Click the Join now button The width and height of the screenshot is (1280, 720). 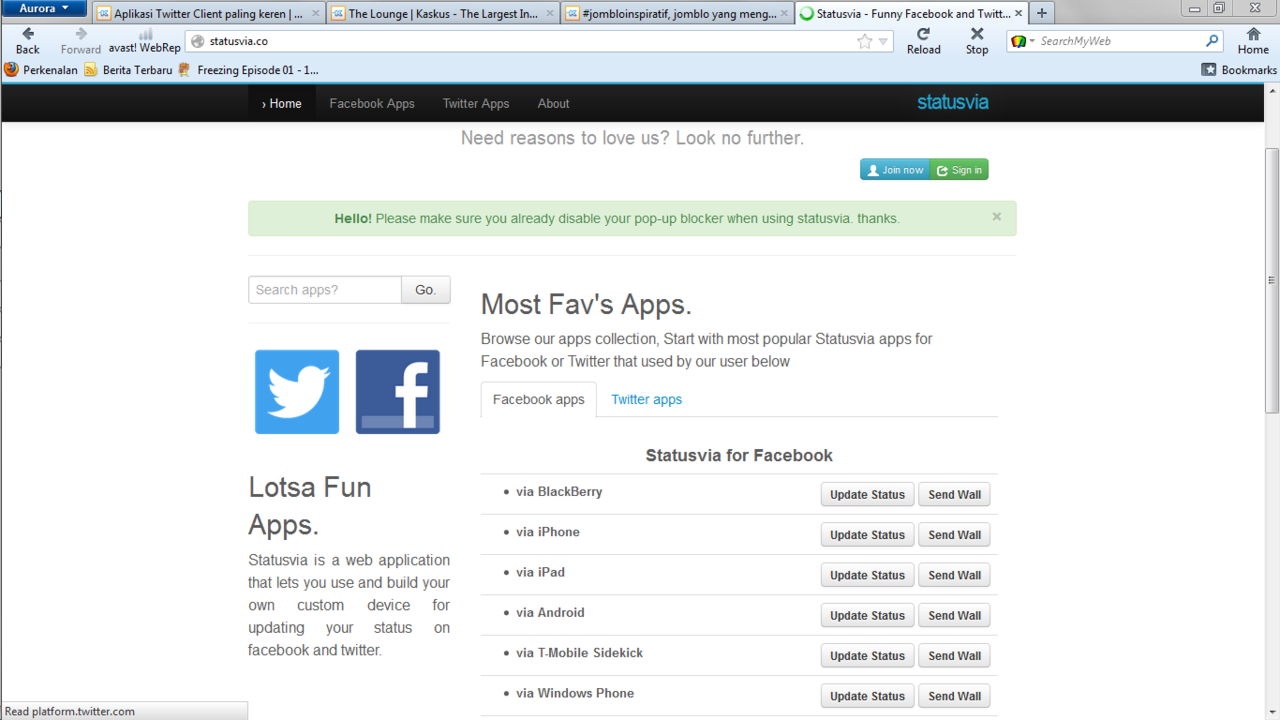click(x=895, y=170)
